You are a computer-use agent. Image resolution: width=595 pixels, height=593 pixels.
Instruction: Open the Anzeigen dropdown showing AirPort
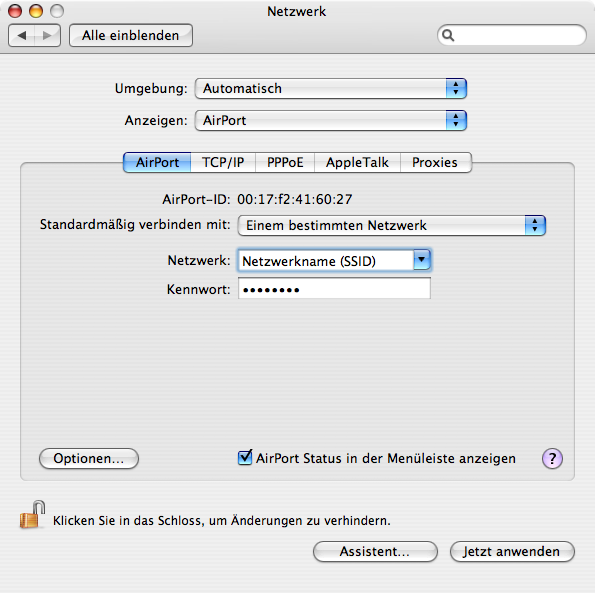click(x=331, y=121)
